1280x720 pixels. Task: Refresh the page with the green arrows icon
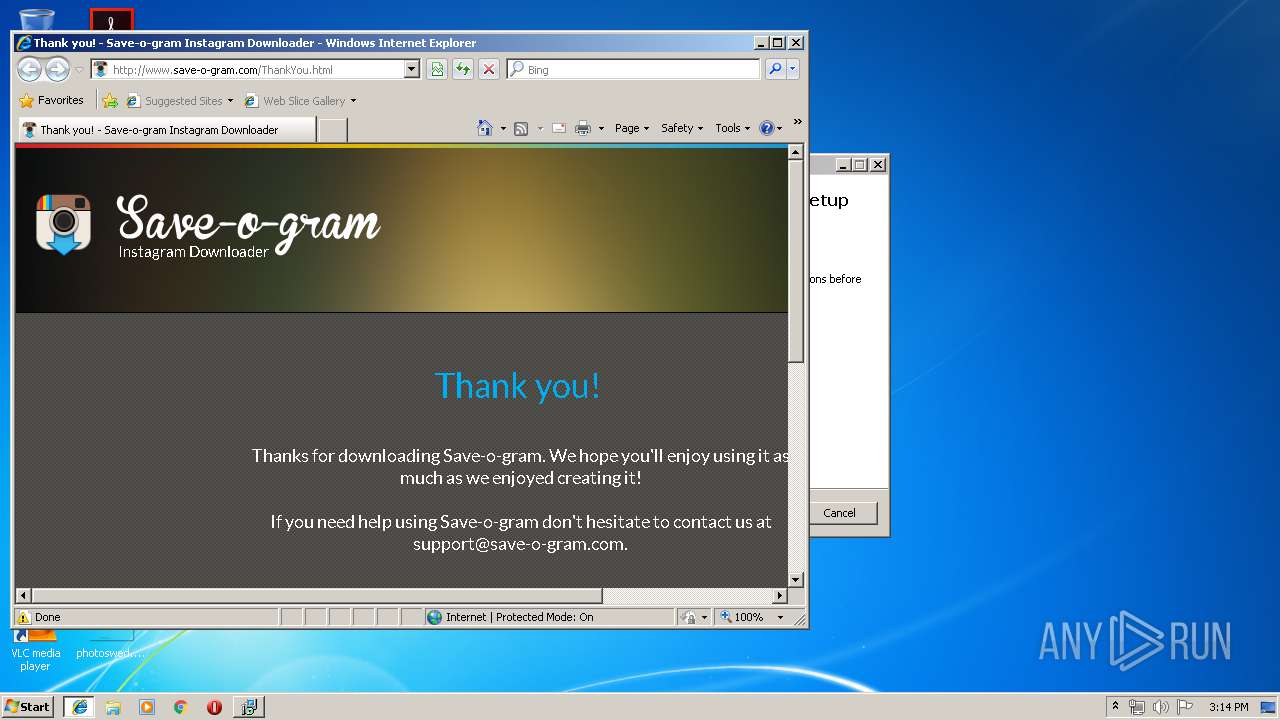pos(463,69)
